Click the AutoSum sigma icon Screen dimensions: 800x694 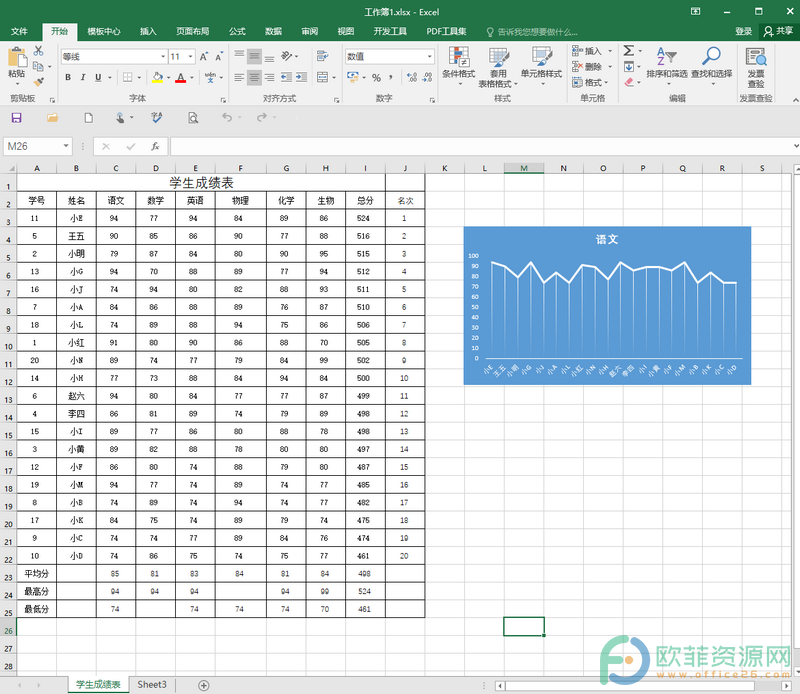(629, 51)
